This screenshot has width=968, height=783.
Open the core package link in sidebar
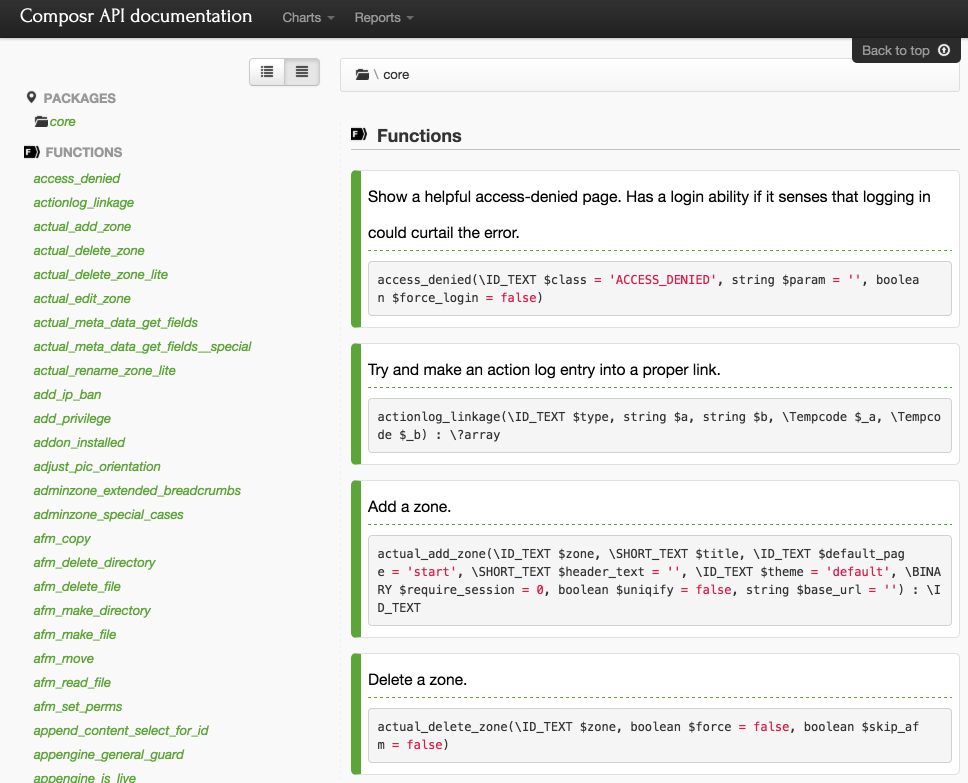62,122
